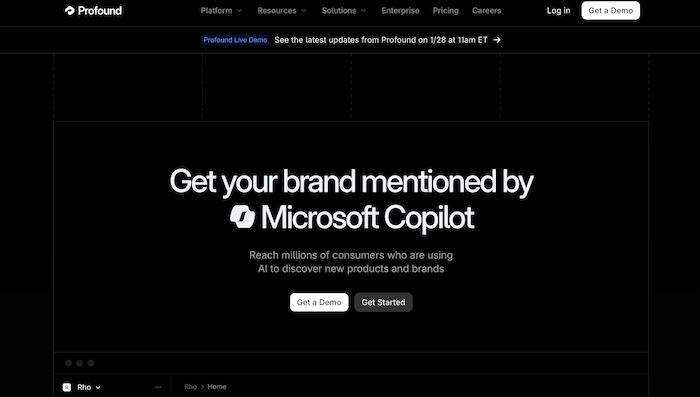Click the arrow icon in the announcement banner
Image resolution: width=700 pixels, height=397 pixels.
click(497, 40)
